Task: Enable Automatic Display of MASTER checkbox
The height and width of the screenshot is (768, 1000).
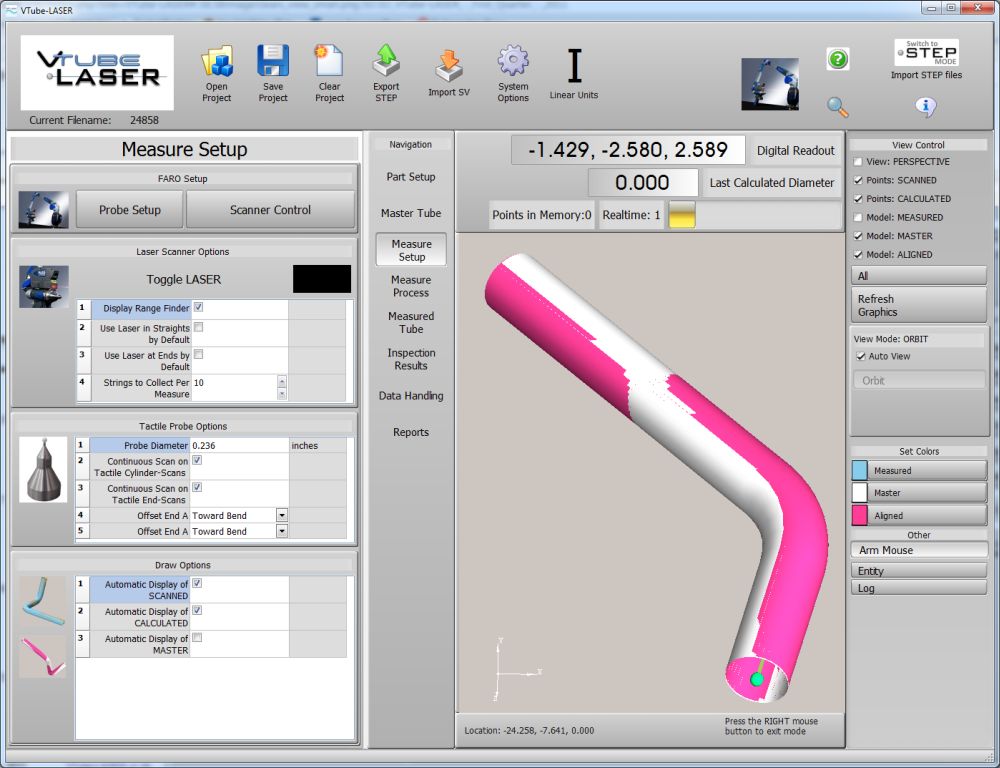Action: point(198,638)
